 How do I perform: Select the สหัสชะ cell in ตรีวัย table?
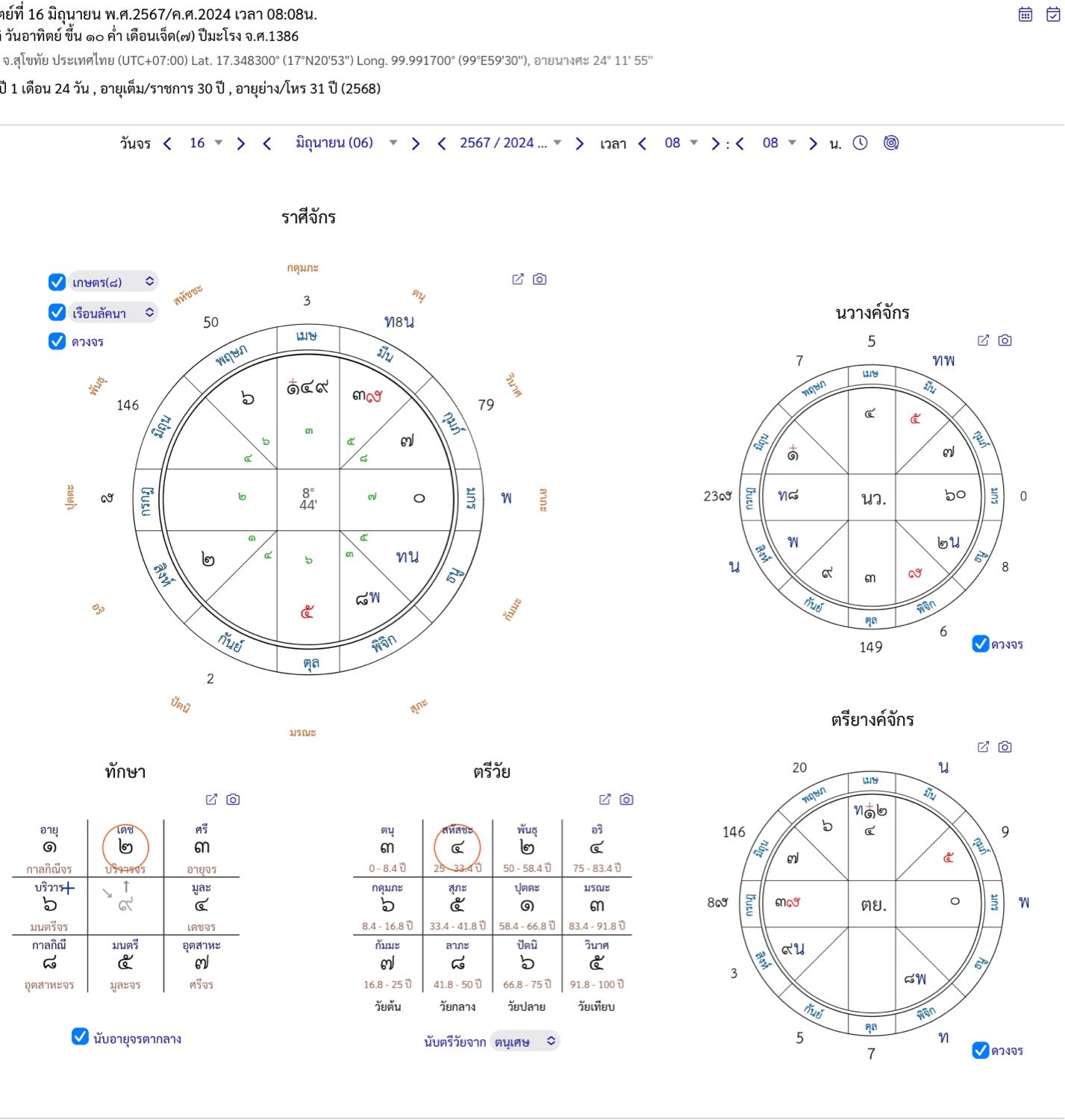(x=457, y=848)
